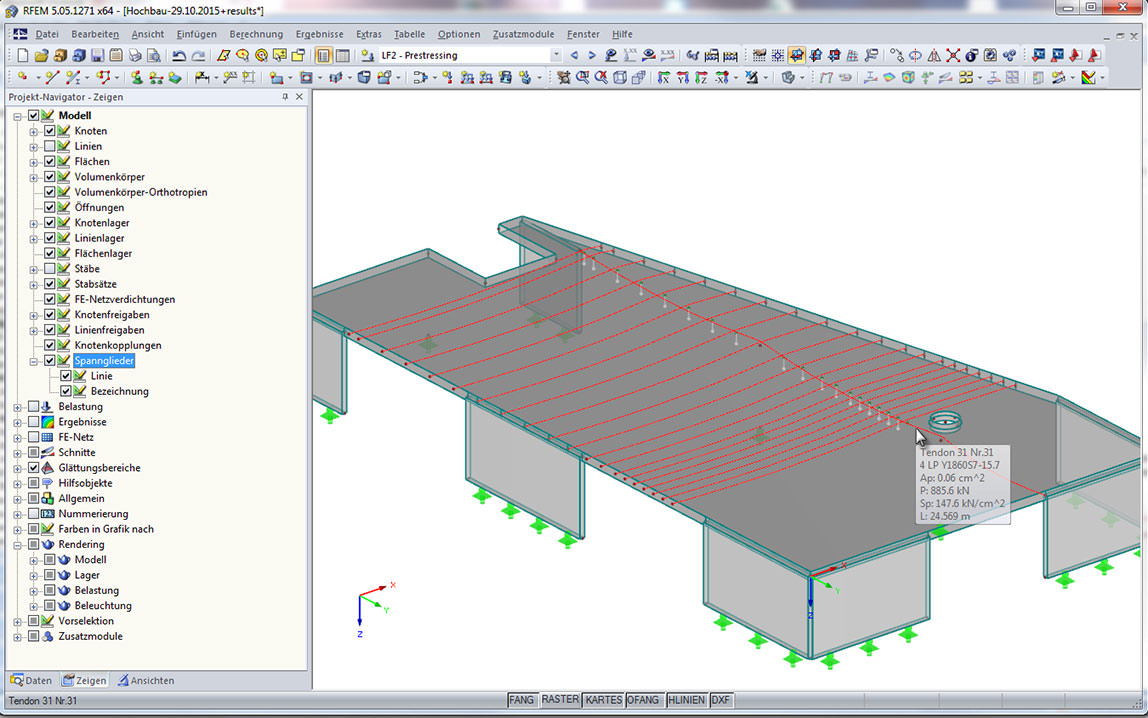Click the zoom window magnifier icon
This screenshot has height=718, width=1148.
click(x=583, y=78)
